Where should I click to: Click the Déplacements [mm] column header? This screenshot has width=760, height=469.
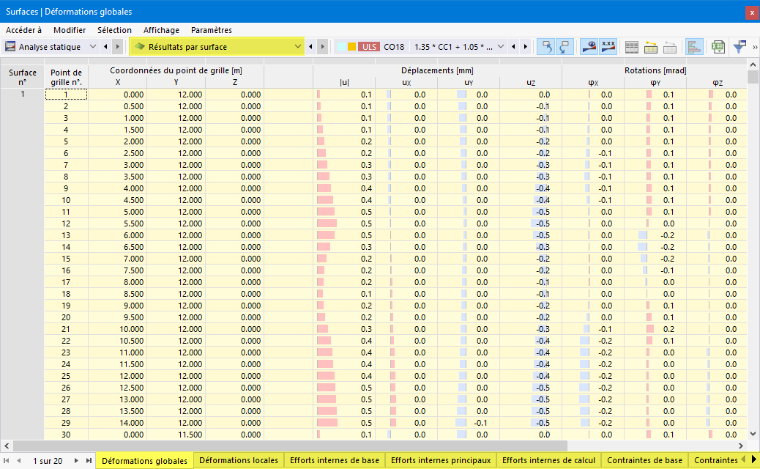click(437, 71)
